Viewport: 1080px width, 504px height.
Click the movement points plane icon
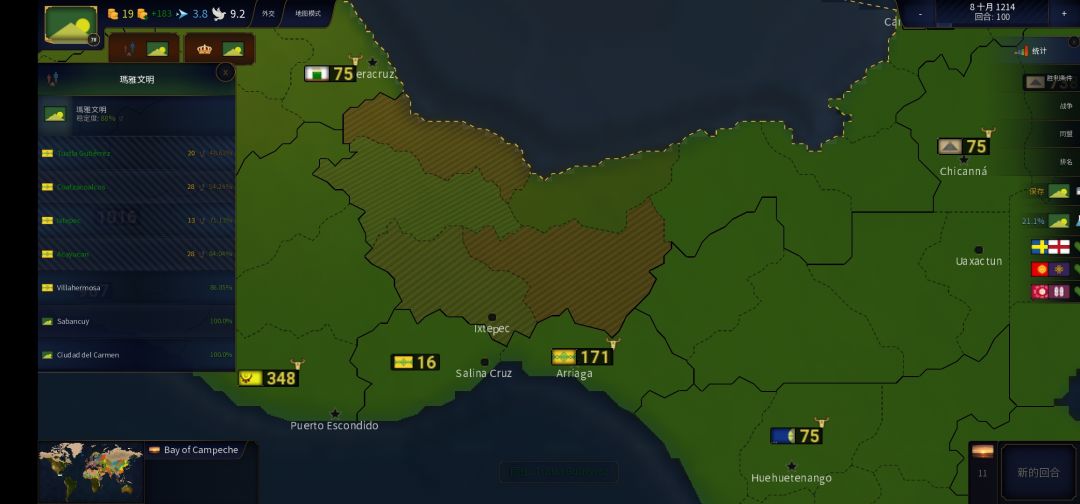coord(183,14)
